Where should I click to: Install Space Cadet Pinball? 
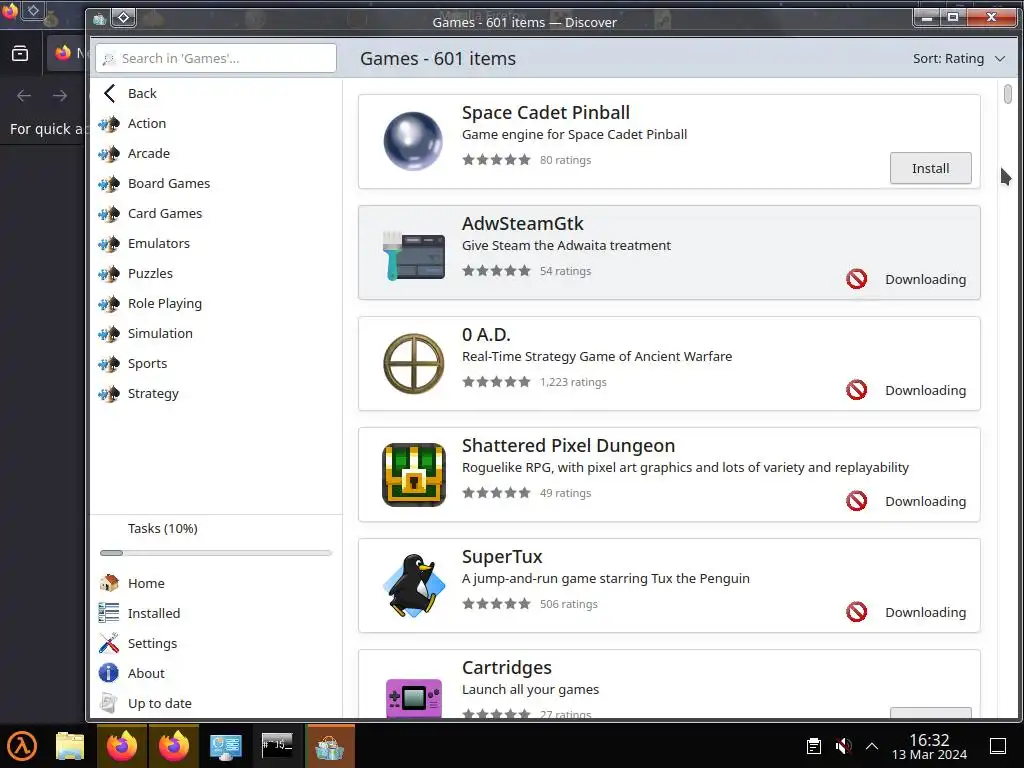pos(930,168)
